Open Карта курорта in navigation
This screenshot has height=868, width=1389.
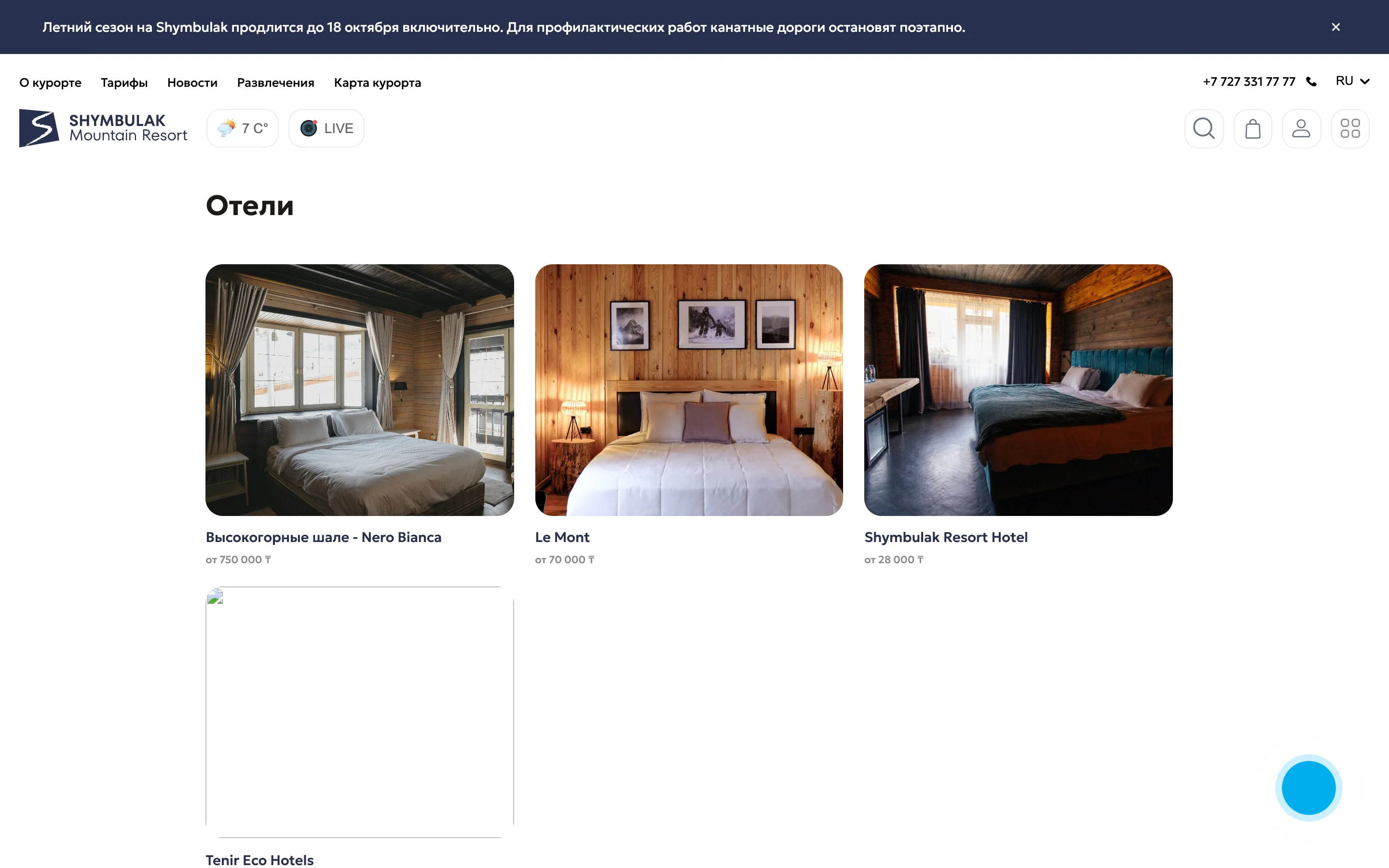[x=378, y=82]
